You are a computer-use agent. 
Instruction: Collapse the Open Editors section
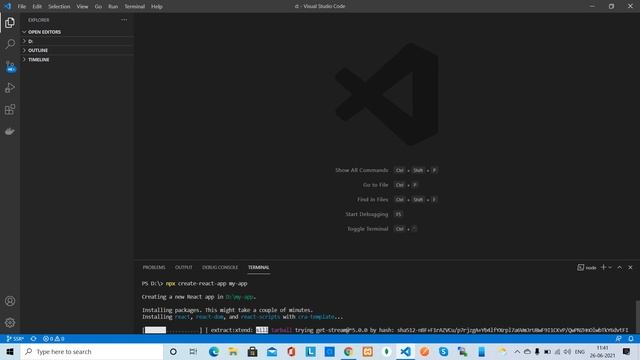click(x=78, y=32)
